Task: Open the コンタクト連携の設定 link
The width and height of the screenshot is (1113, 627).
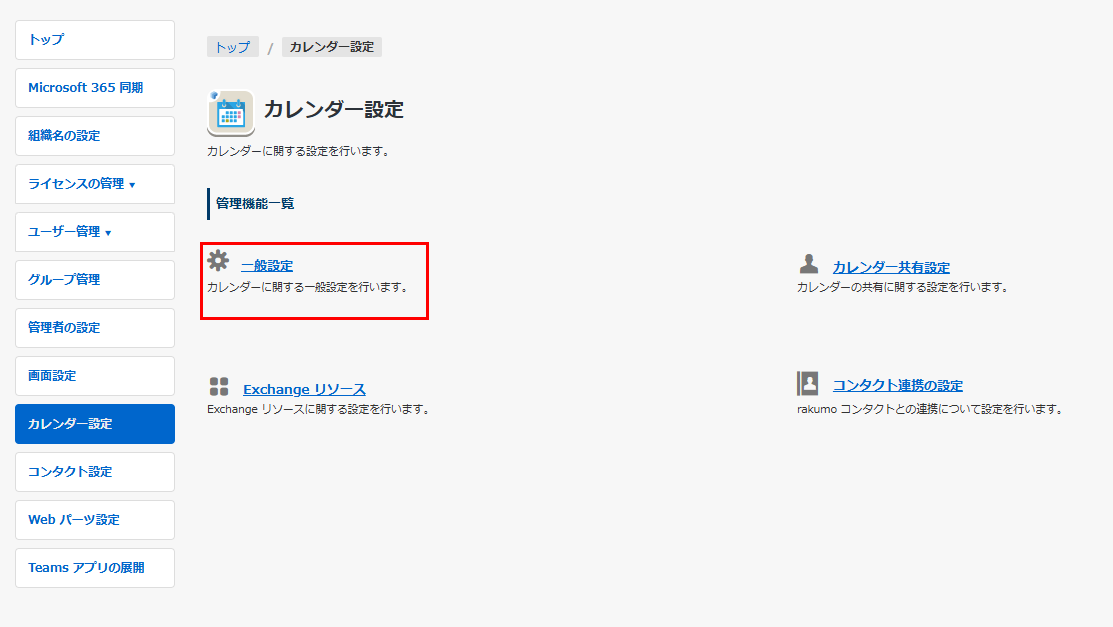Action: (x=897, y=385)
